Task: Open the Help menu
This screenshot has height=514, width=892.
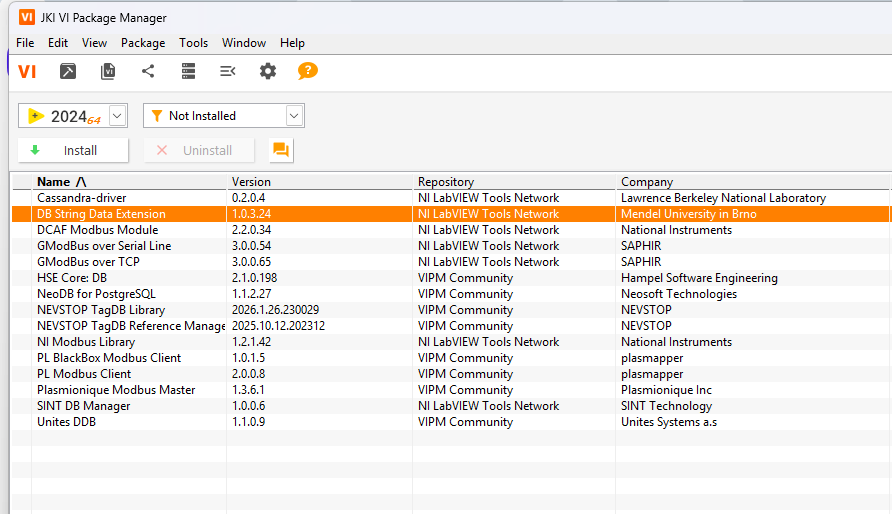Action: click(x=292, y=43)
